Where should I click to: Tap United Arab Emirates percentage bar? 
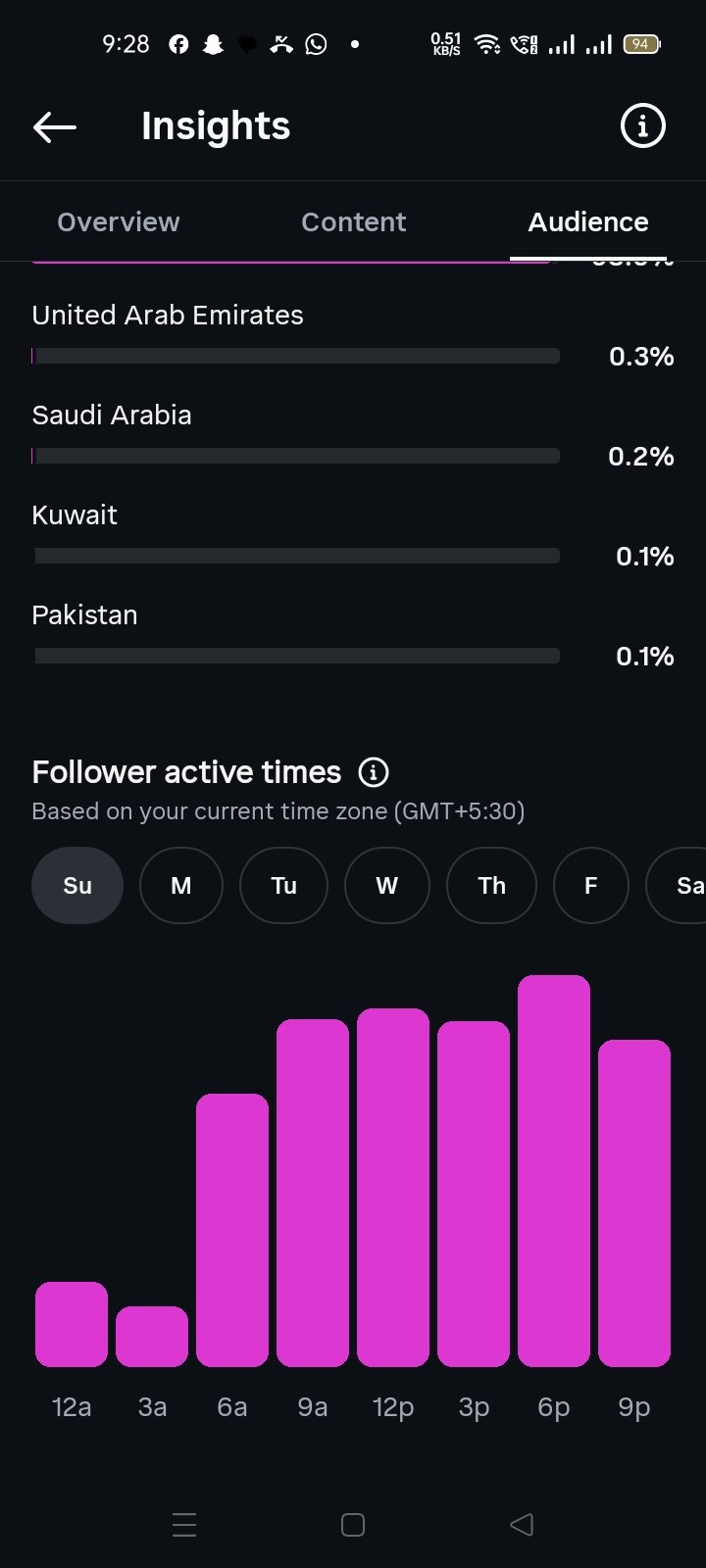coord(296,356)
